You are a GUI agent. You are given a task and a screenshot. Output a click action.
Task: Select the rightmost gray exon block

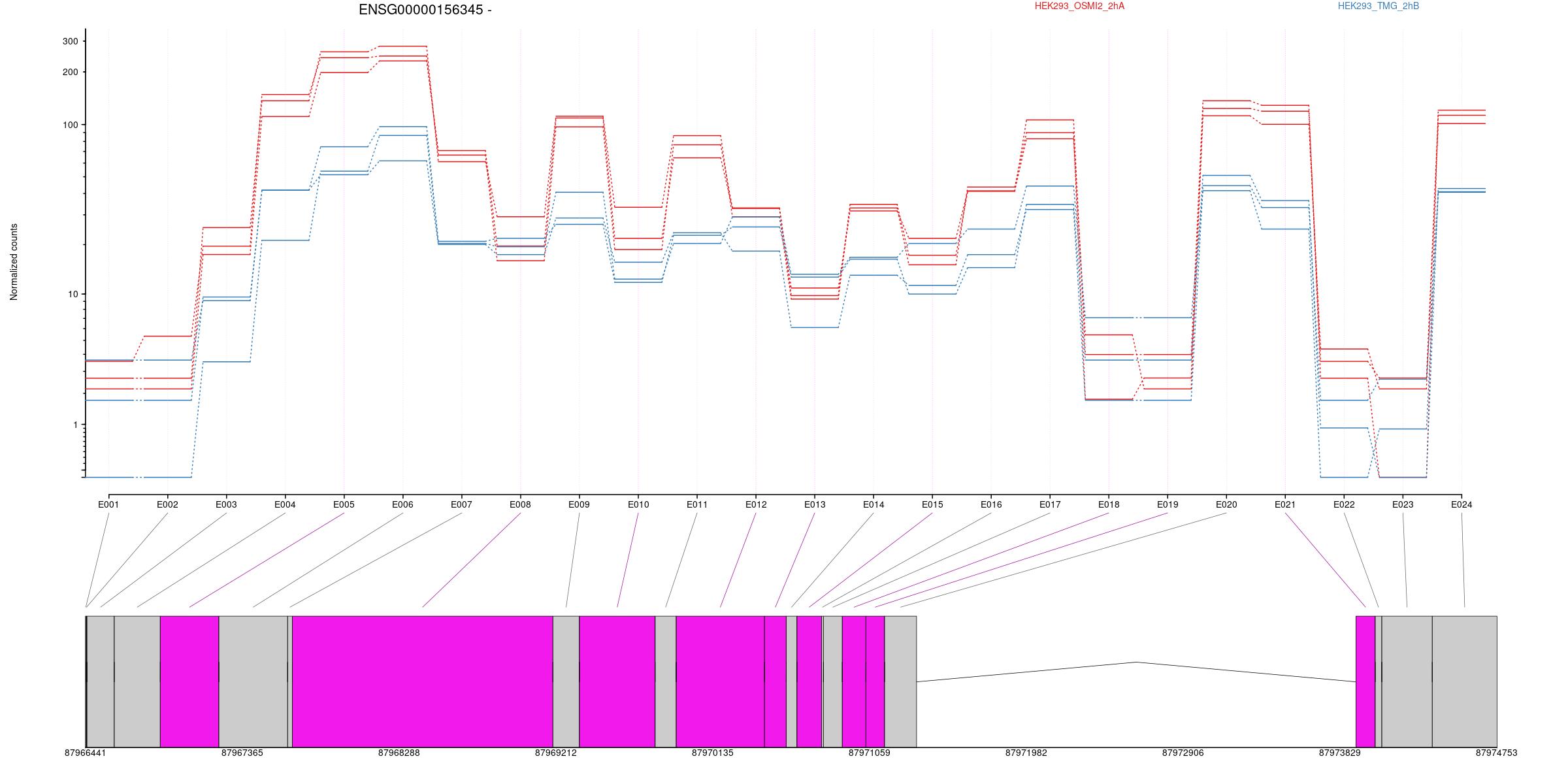(x=1464, y=681)
